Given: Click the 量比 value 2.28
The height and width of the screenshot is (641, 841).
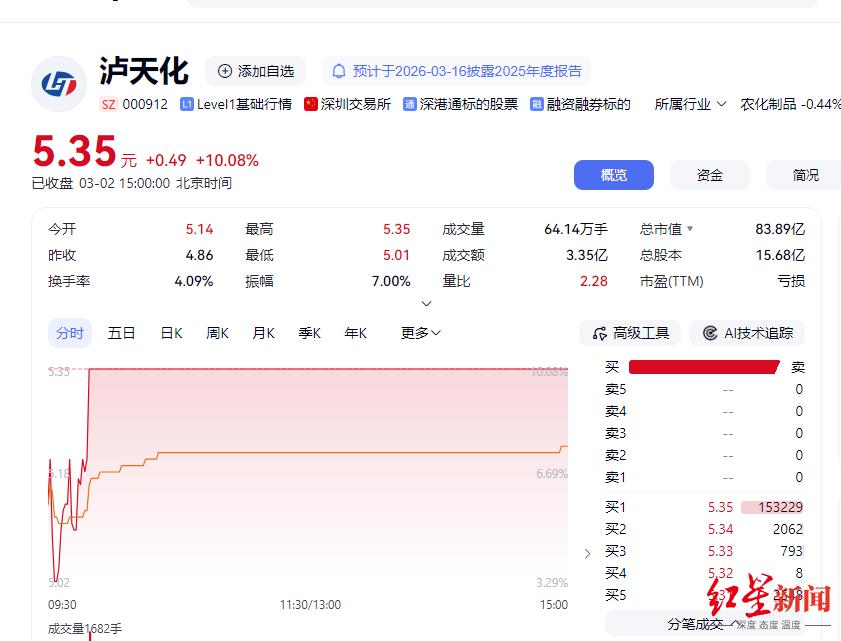Looking at the screenshot, I should click(594, 281).
